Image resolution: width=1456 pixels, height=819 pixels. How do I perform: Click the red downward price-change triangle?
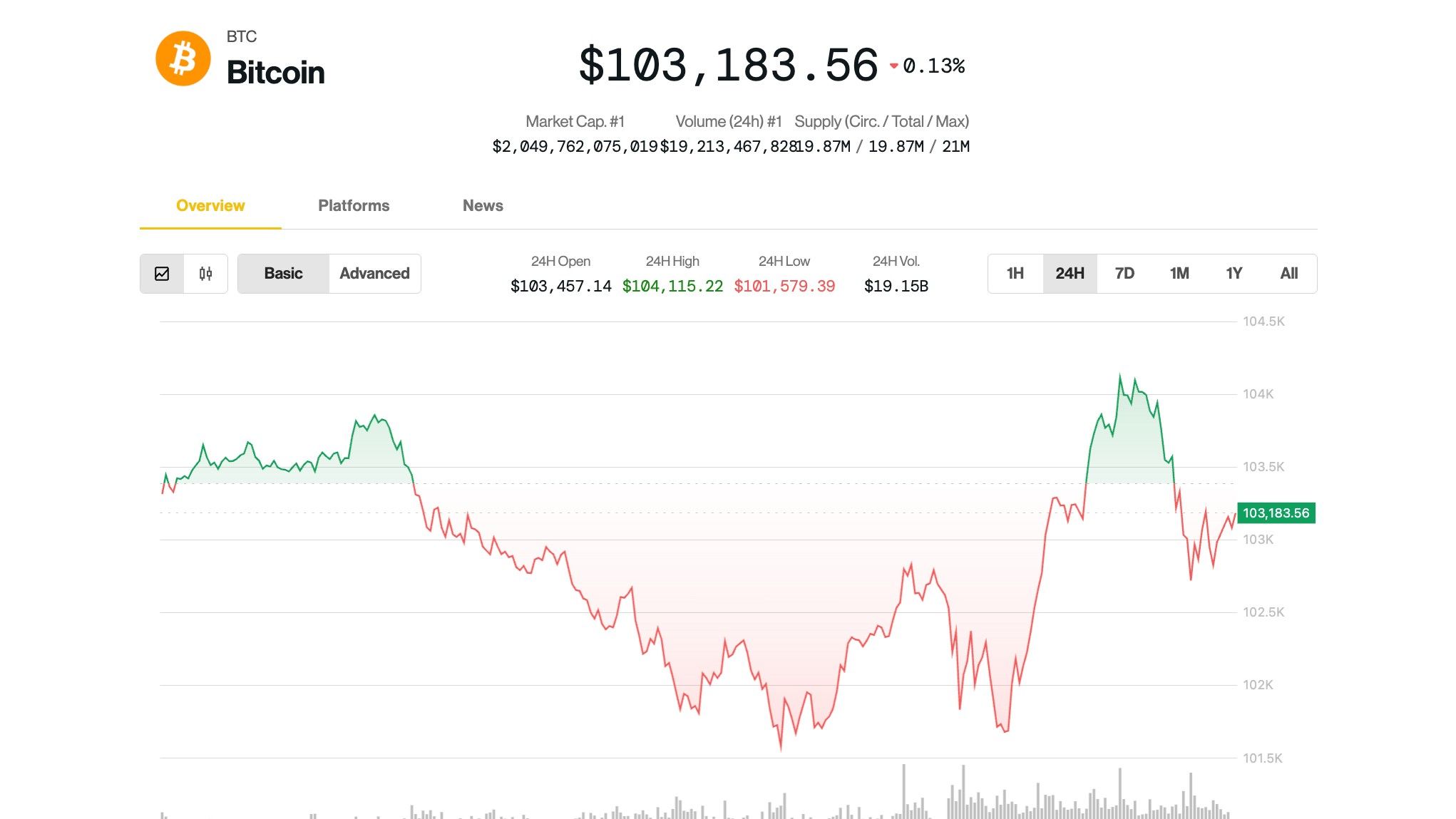click(895, 65)
